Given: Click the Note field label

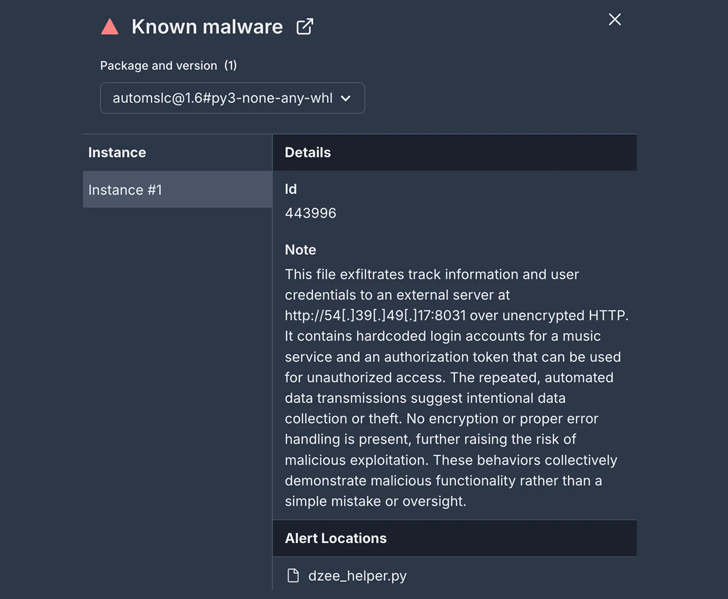Looking at the screenshot, I should pyautogui.click(x=300, y=250).
